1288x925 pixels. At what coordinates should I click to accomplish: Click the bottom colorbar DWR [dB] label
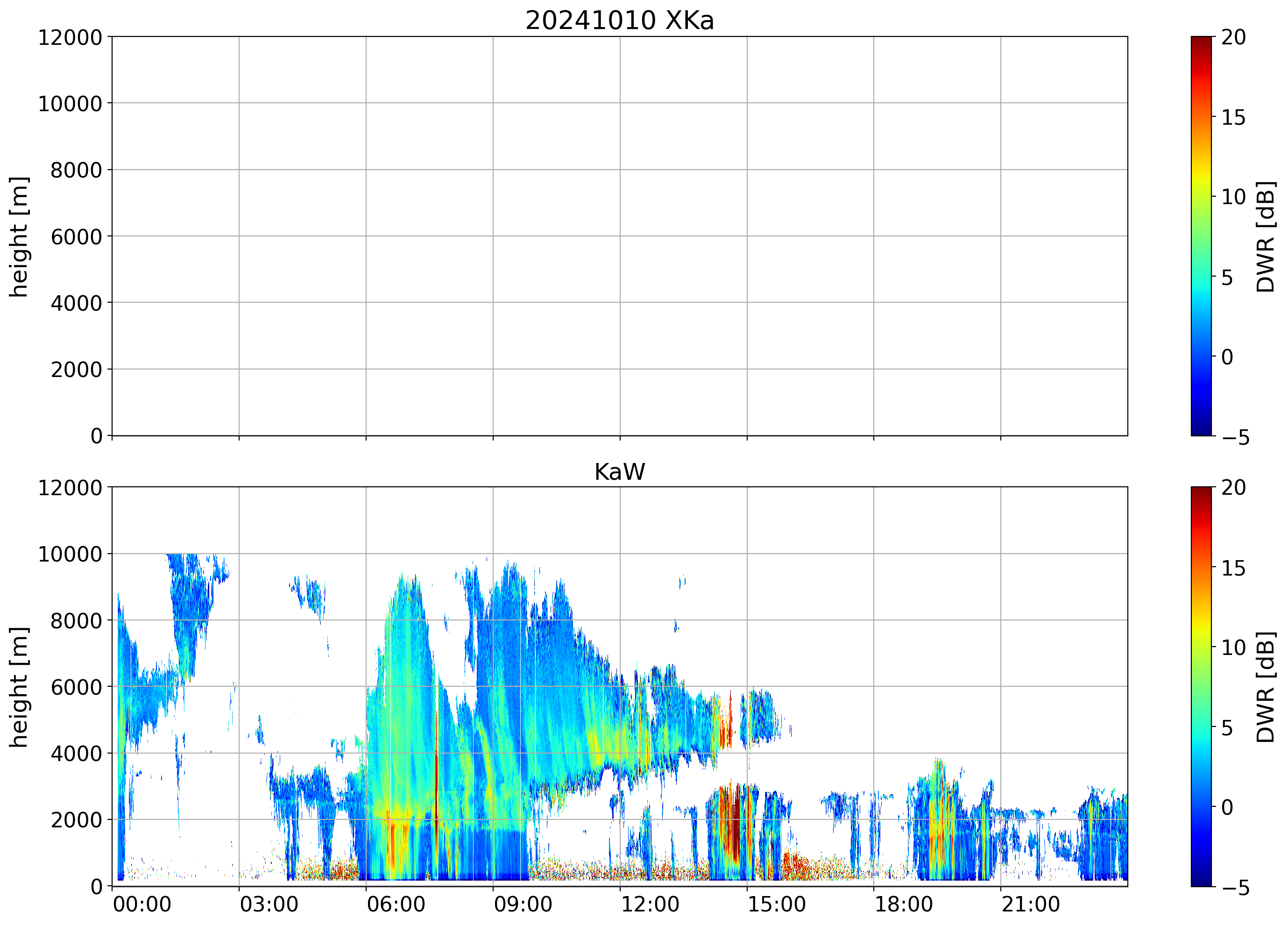click(1266, 687)
